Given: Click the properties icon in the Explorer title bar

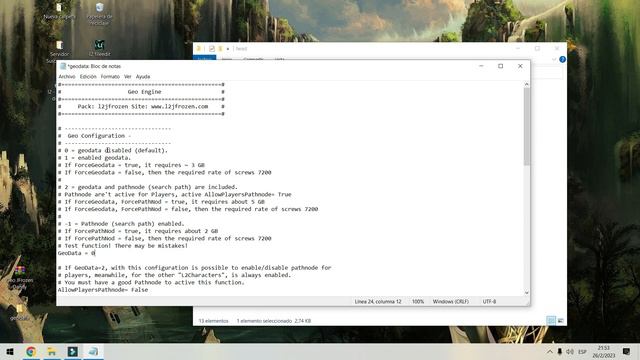Looking at the screenshot, I should (x=212, y=49).
